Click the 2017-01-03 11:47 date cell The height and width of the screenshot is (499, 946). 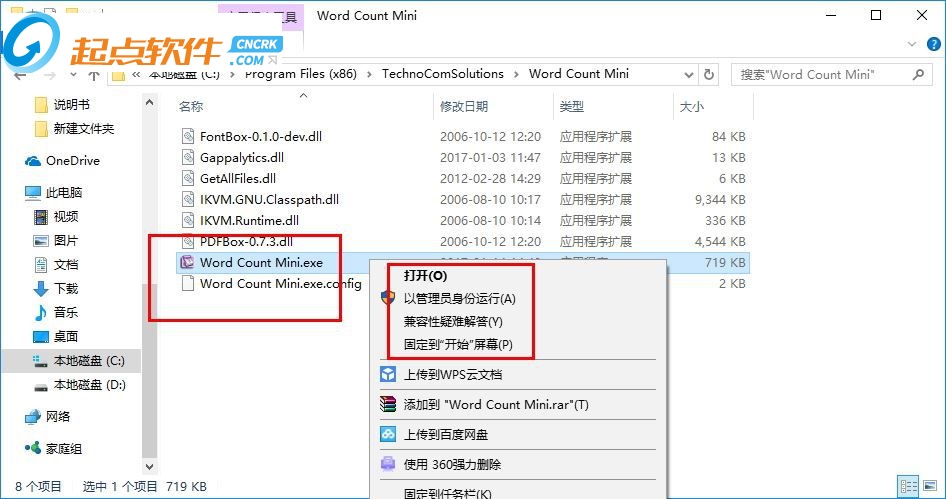point(490,158)
